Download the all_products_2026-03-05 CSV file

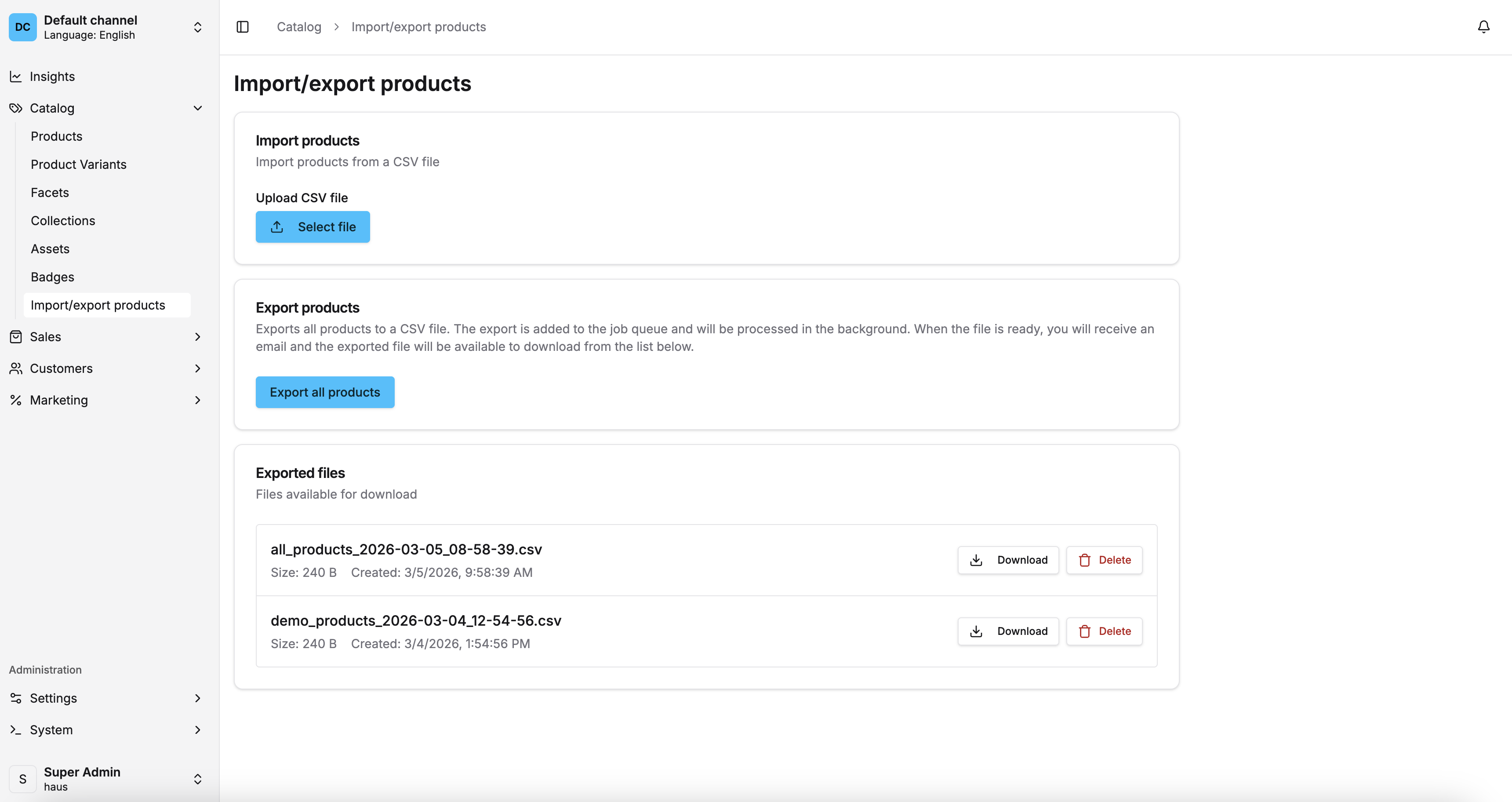(1007, 560)
